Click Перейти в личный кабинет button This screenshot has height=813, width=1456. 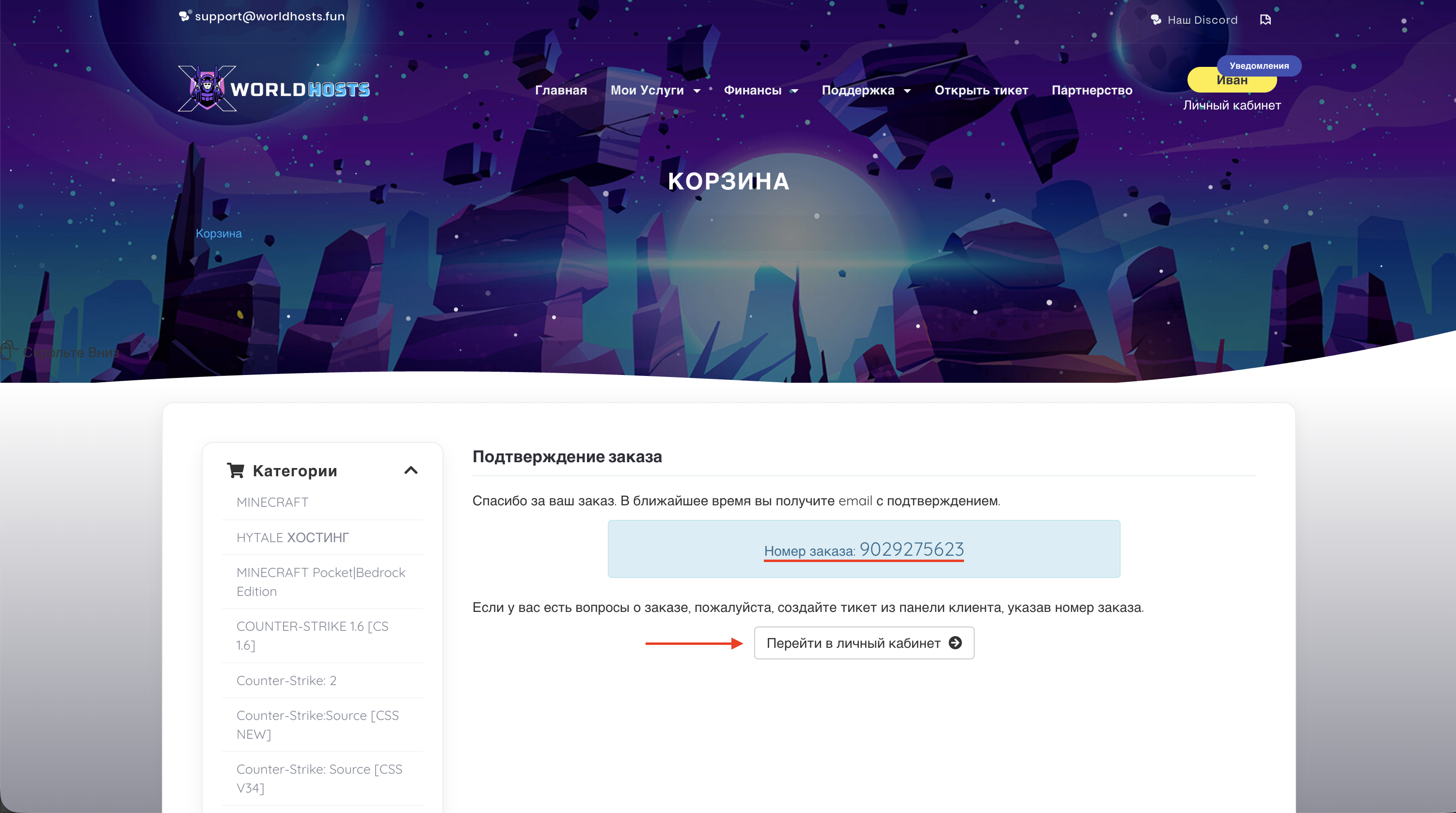864,643
